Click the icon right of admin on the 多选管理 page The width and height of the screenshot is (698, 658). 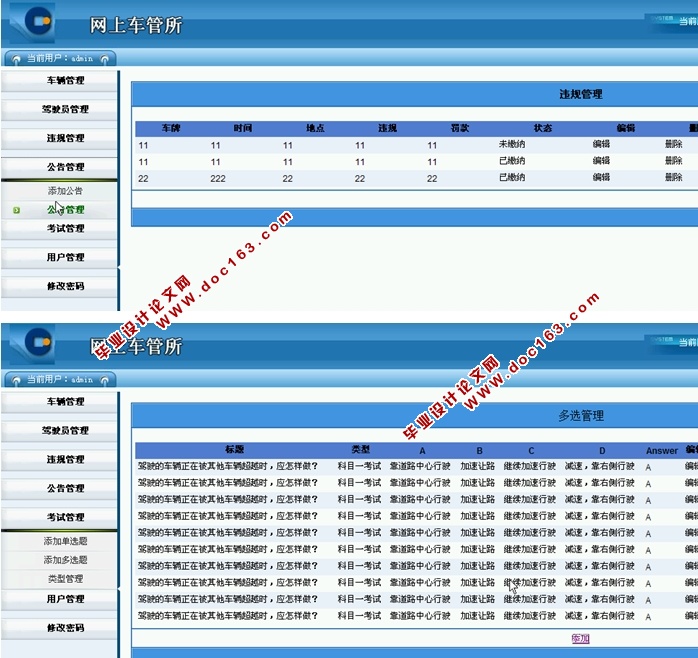[x=105, y=380]
